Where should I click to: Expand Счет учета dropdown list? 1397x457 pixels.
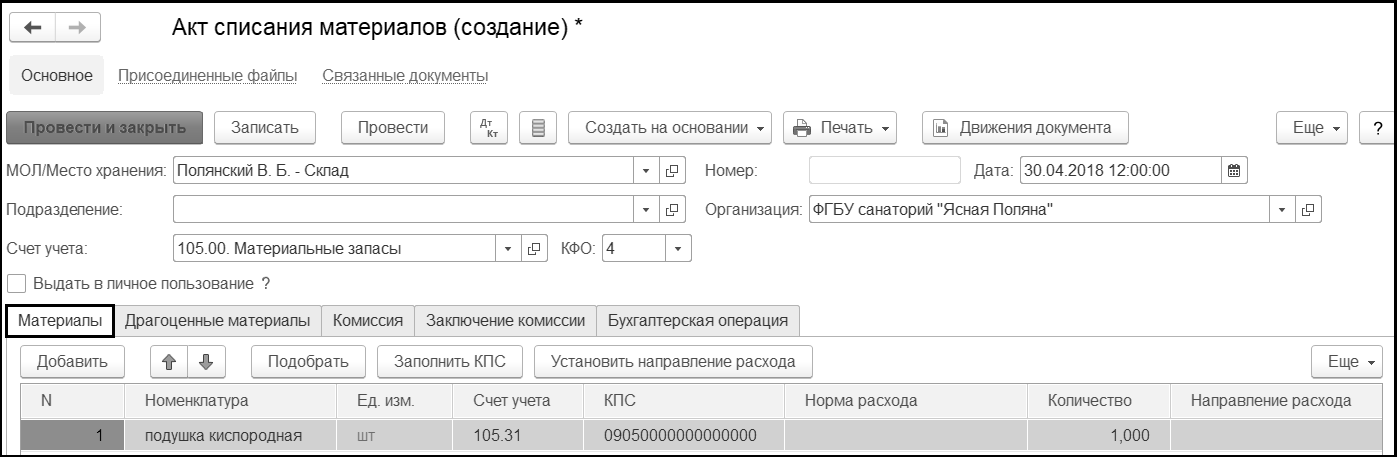[x=508, y=249]
